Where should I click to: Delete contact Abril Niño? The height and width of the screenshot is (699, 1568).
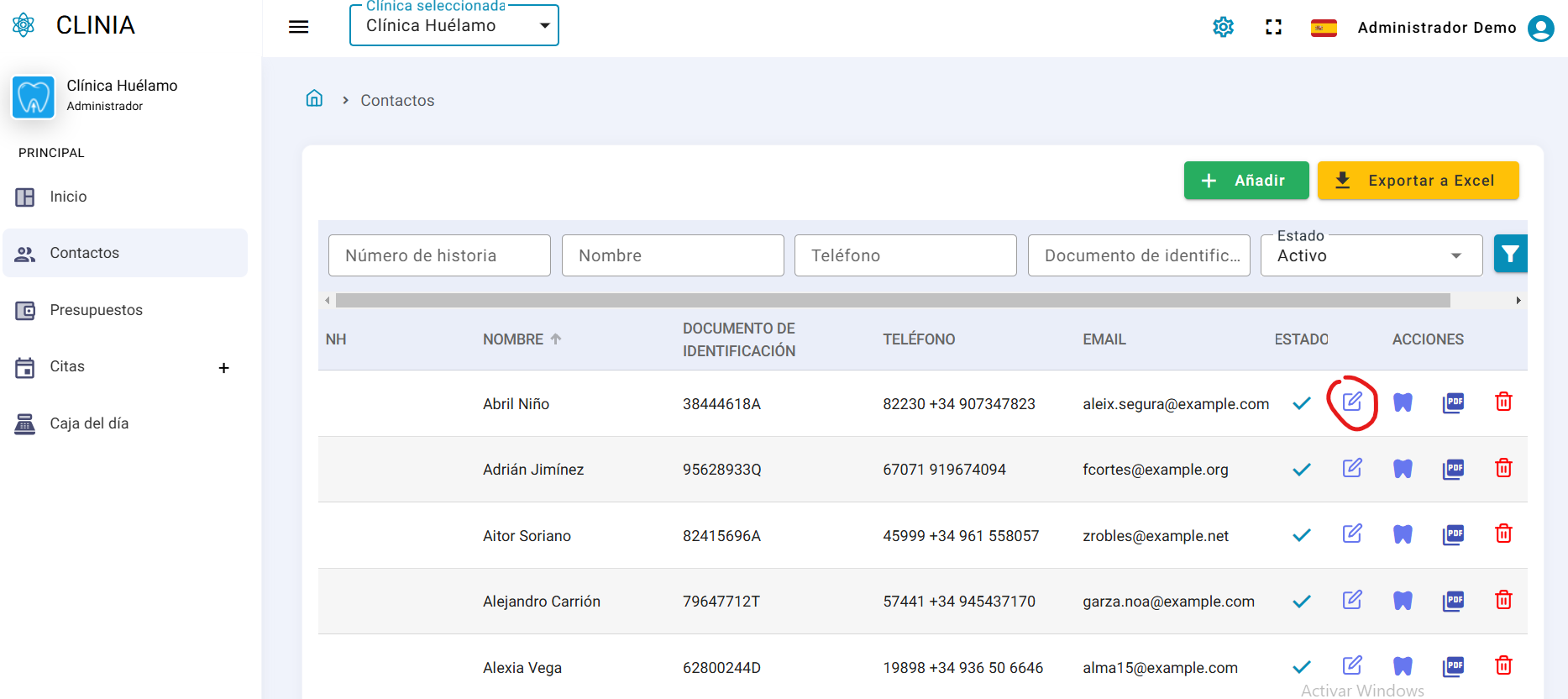point(1503,402)
